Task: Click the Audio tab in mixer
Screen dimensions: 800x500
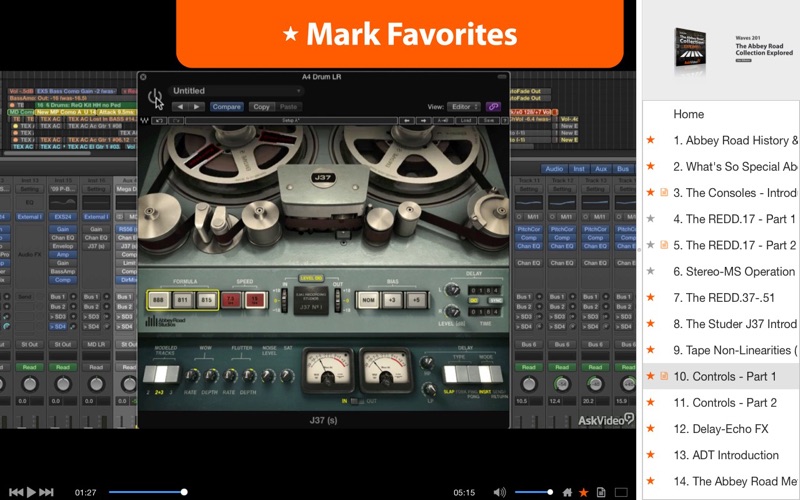Action: pyautogui.click(x=554, y=168)
